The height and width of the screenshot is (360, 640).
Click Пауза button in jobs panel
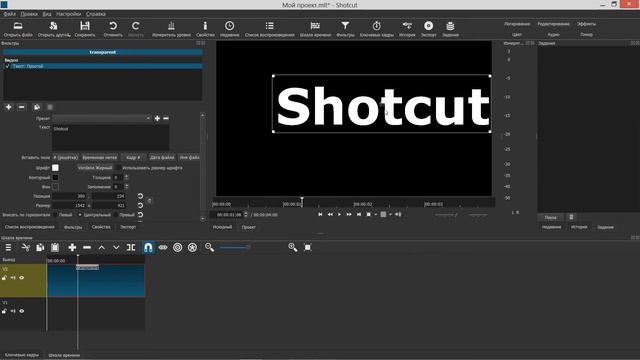551,218
